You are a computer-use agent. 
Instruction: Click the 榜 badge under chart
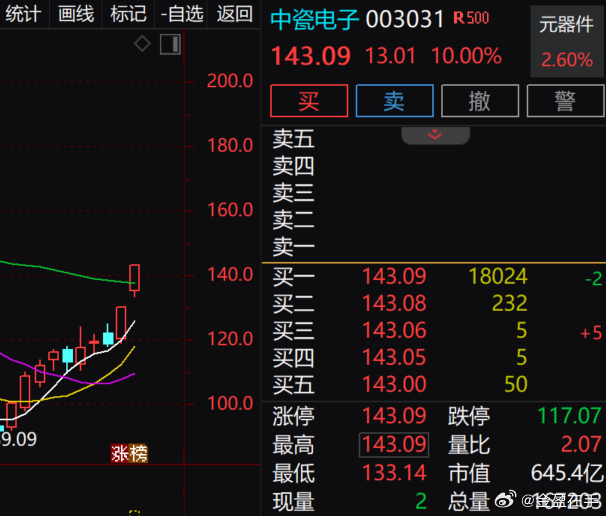[x=138, y=453]
